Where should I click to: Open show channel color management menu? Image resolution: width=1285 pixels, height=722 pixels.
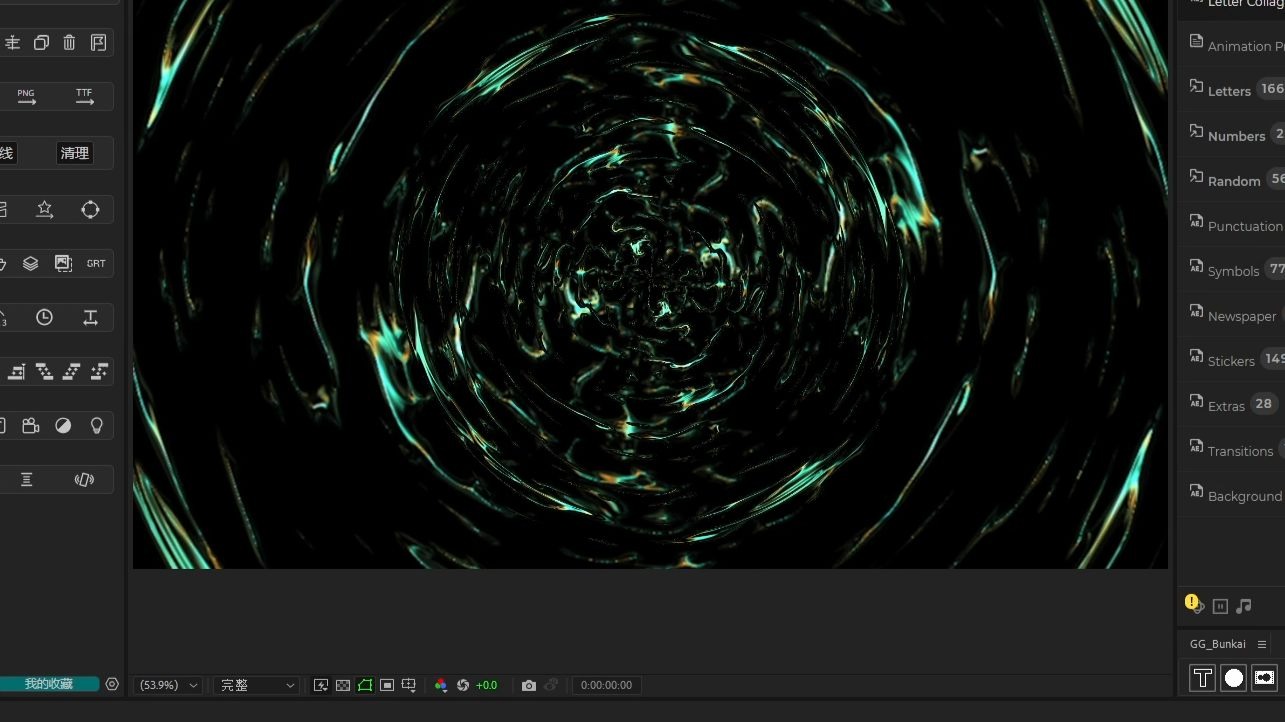pyautogui.click(x=441, y=685)
